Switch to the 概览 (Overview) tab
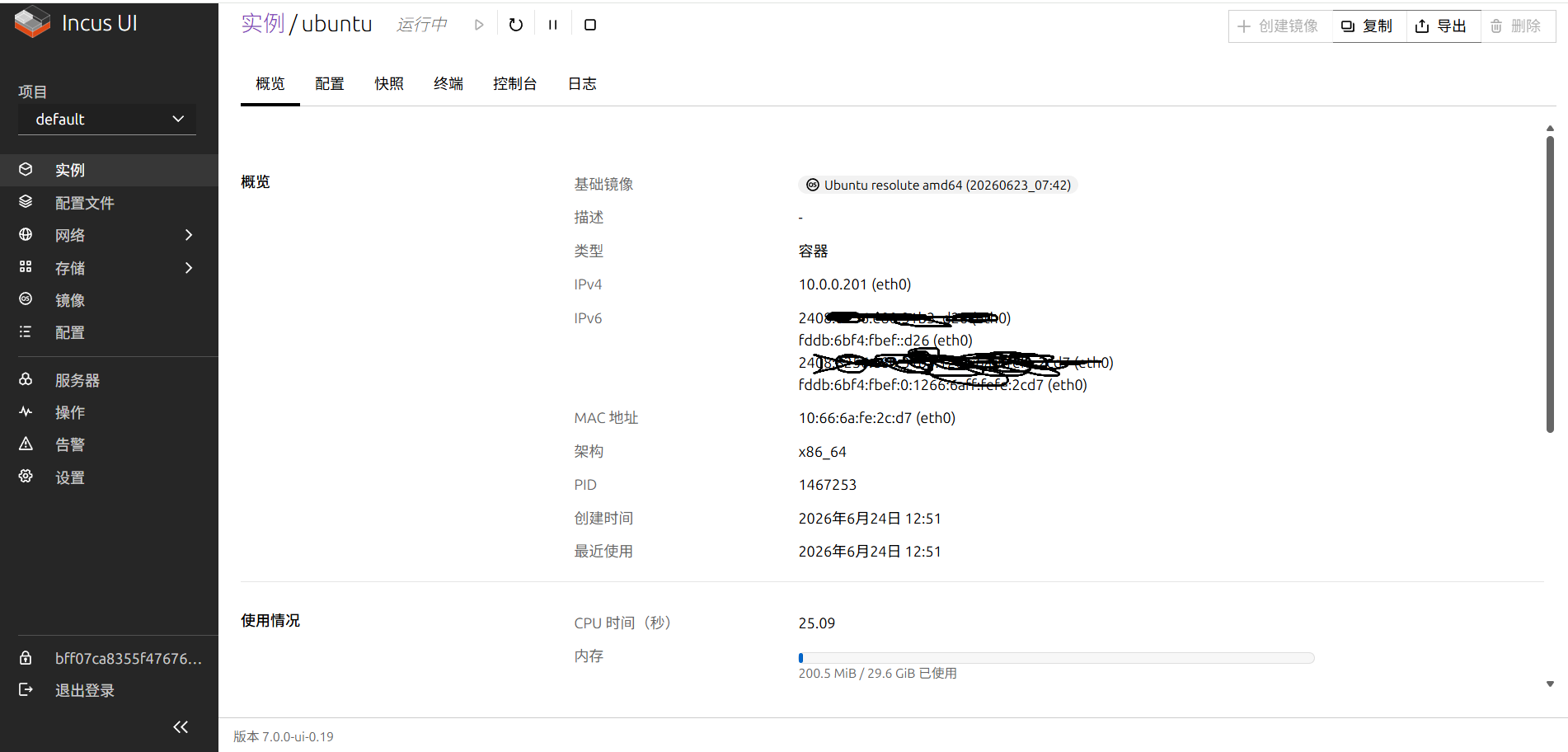1568x752 pixels. (x=270, y=84)
